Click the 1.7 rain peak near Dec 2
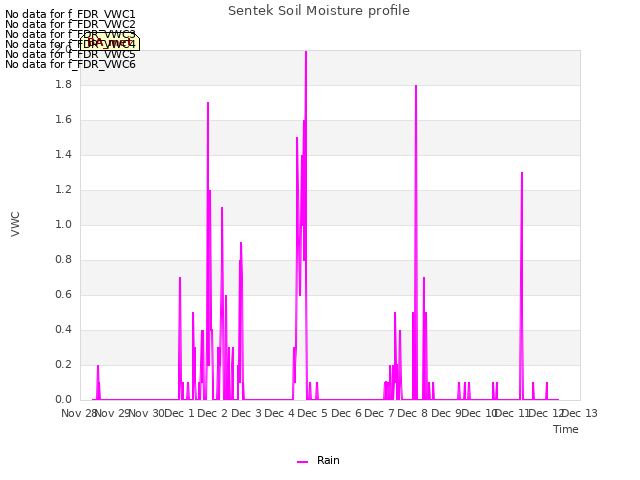This screenshot has width=640, height=480. pos(208,104)
